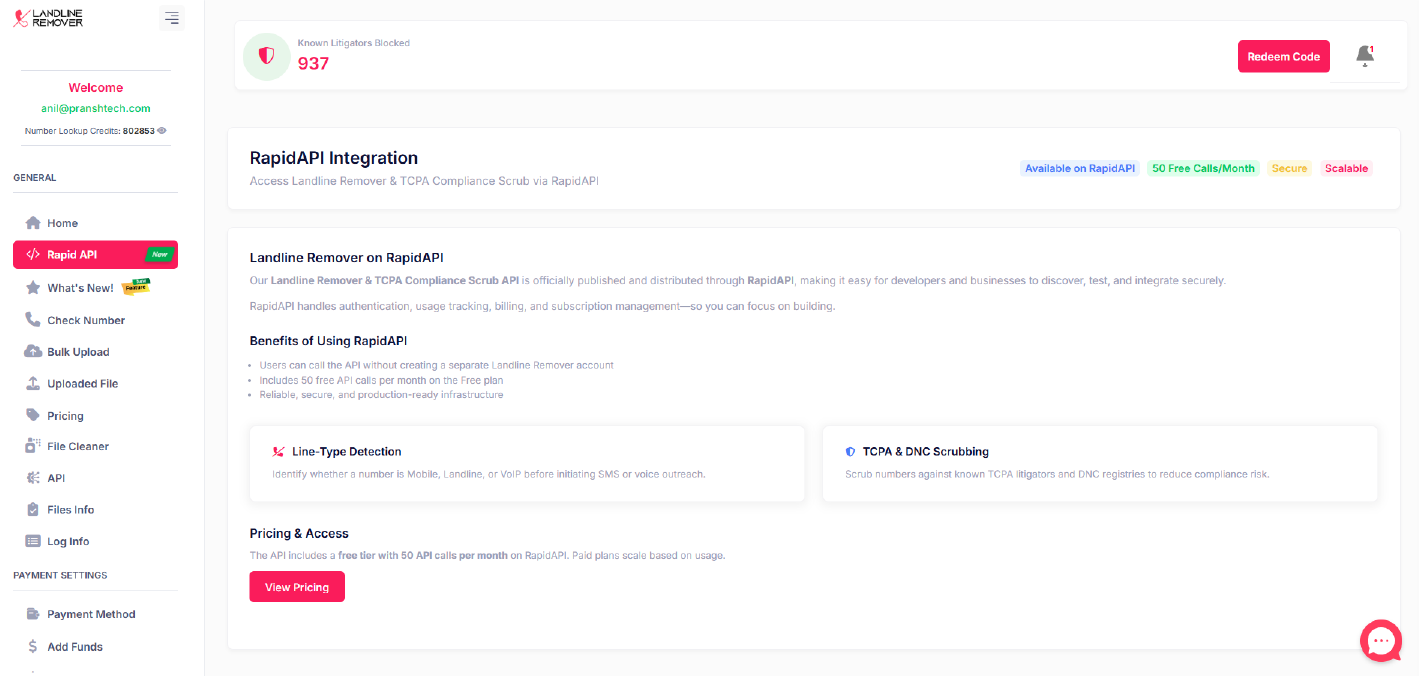Click the Payment Method card icon

pyautogui.click(x=33, y=614)
